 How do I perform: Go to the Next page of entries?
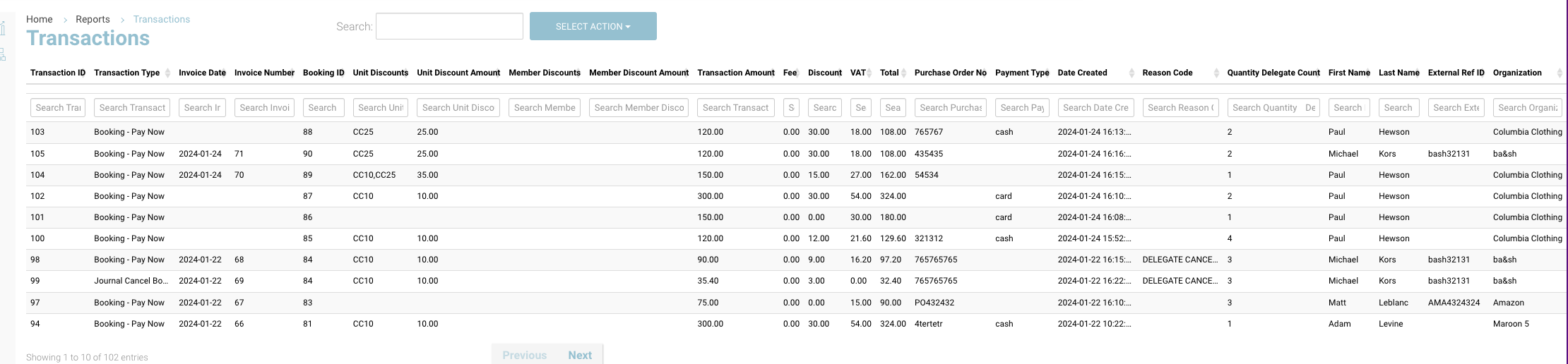[580, 355]
